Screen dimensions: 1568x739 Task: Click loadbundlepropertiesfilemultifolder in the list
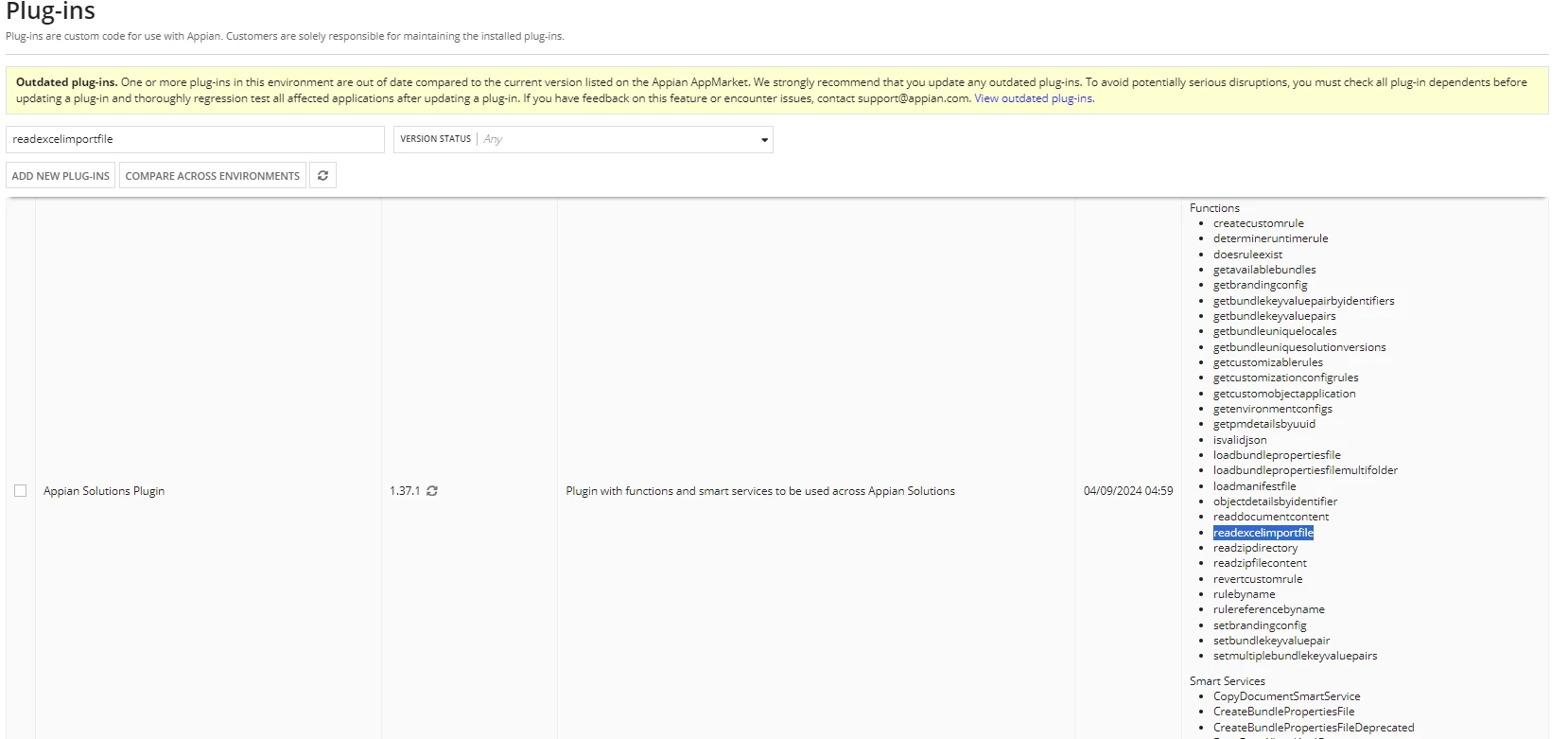pos(1305,470)
